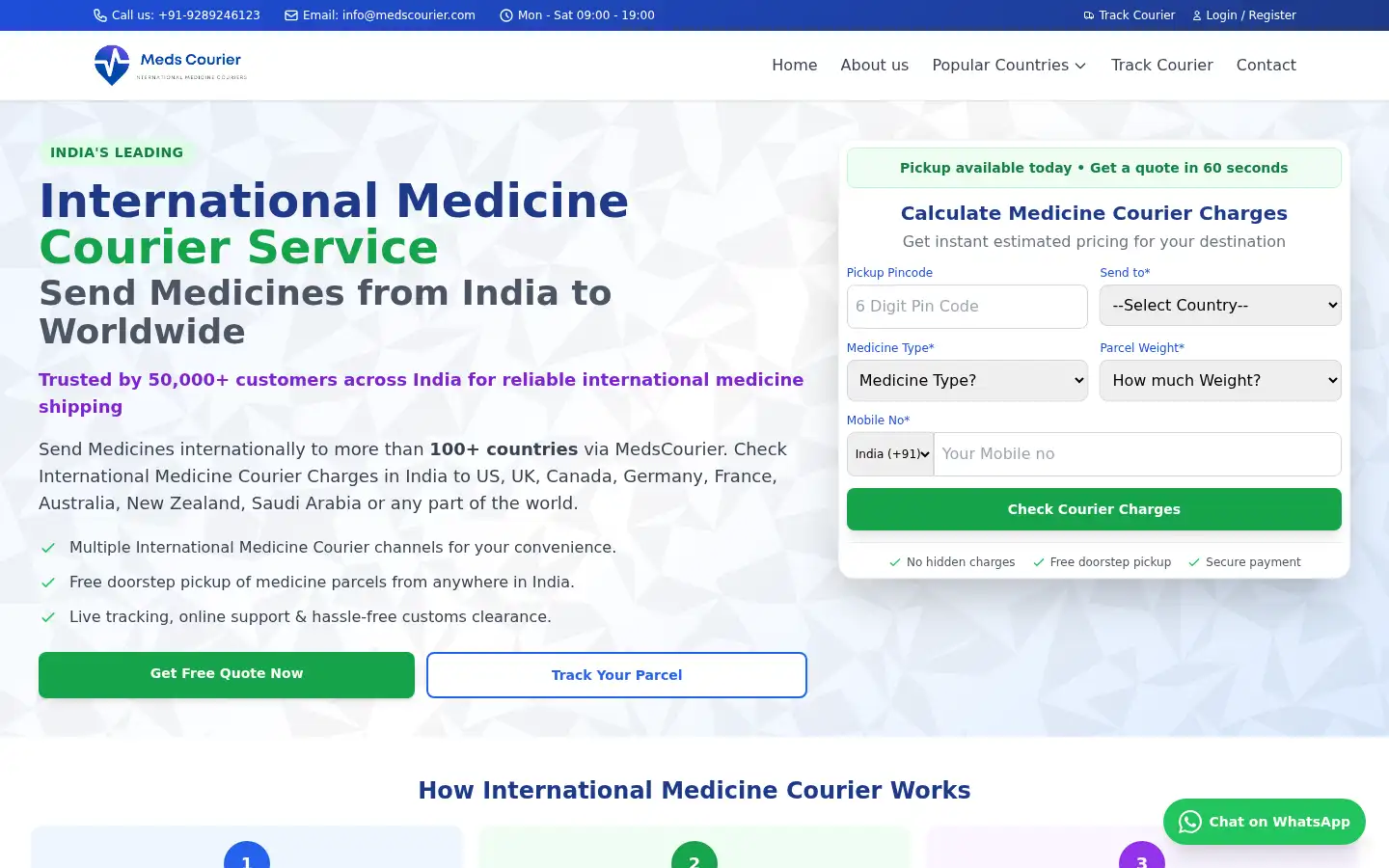This screenshot has width=1389, height=868.
Task: Click the truck icon beside Track Courier
Action: 1089,15
